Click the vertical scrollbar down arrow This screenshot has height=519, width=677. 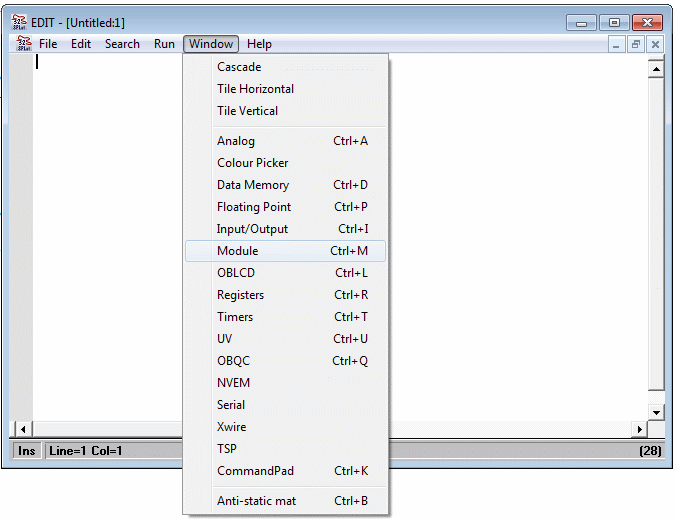coord(656,412)
